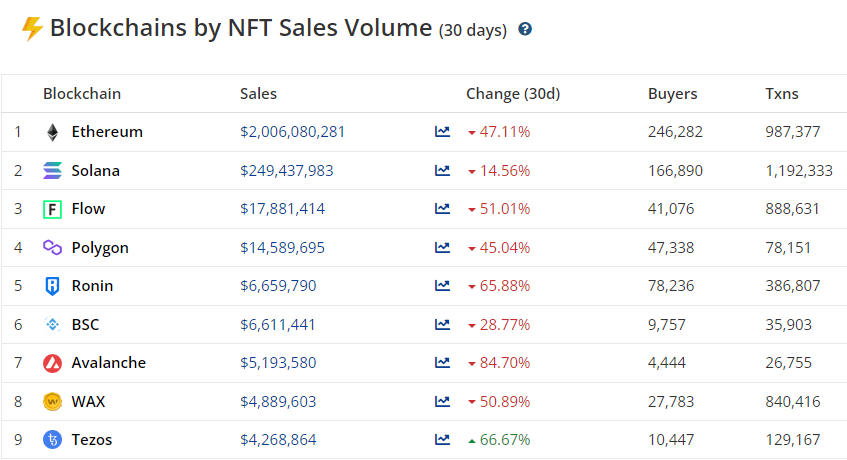The image size is (847, 460).
Task: Click the Polygon logo icon
Action: click(52, 248)
